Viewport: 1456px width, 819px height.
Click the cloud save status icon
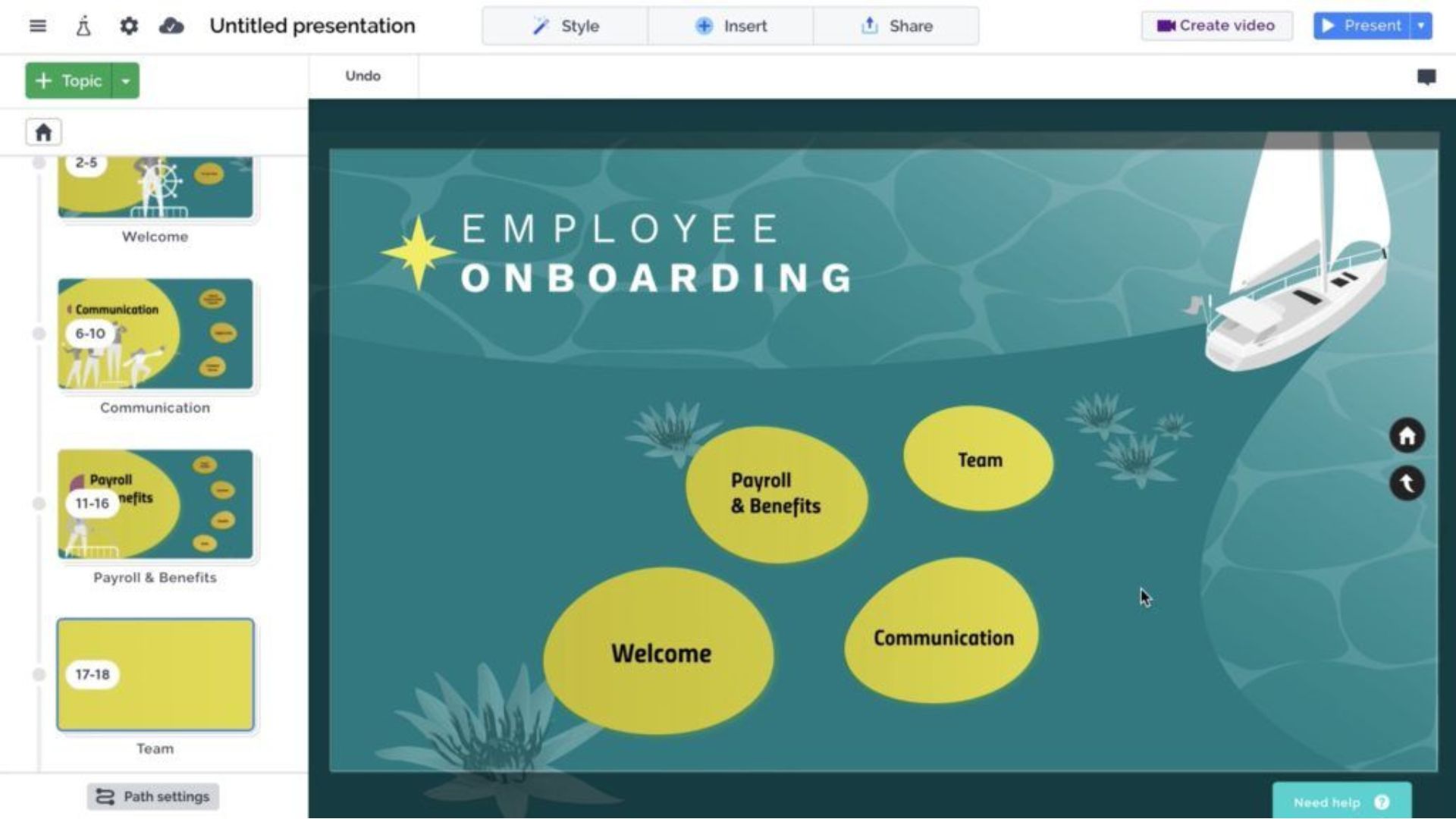click(x=171, y=26)
